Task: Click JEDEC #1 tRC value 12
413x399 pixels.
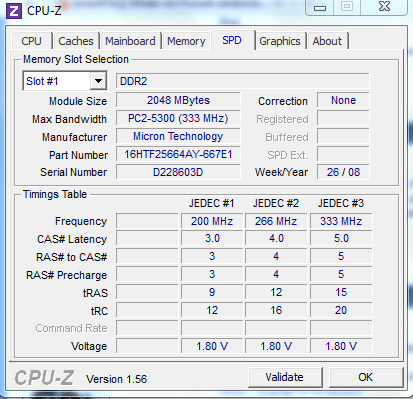Action: click(x=212, y=310)
